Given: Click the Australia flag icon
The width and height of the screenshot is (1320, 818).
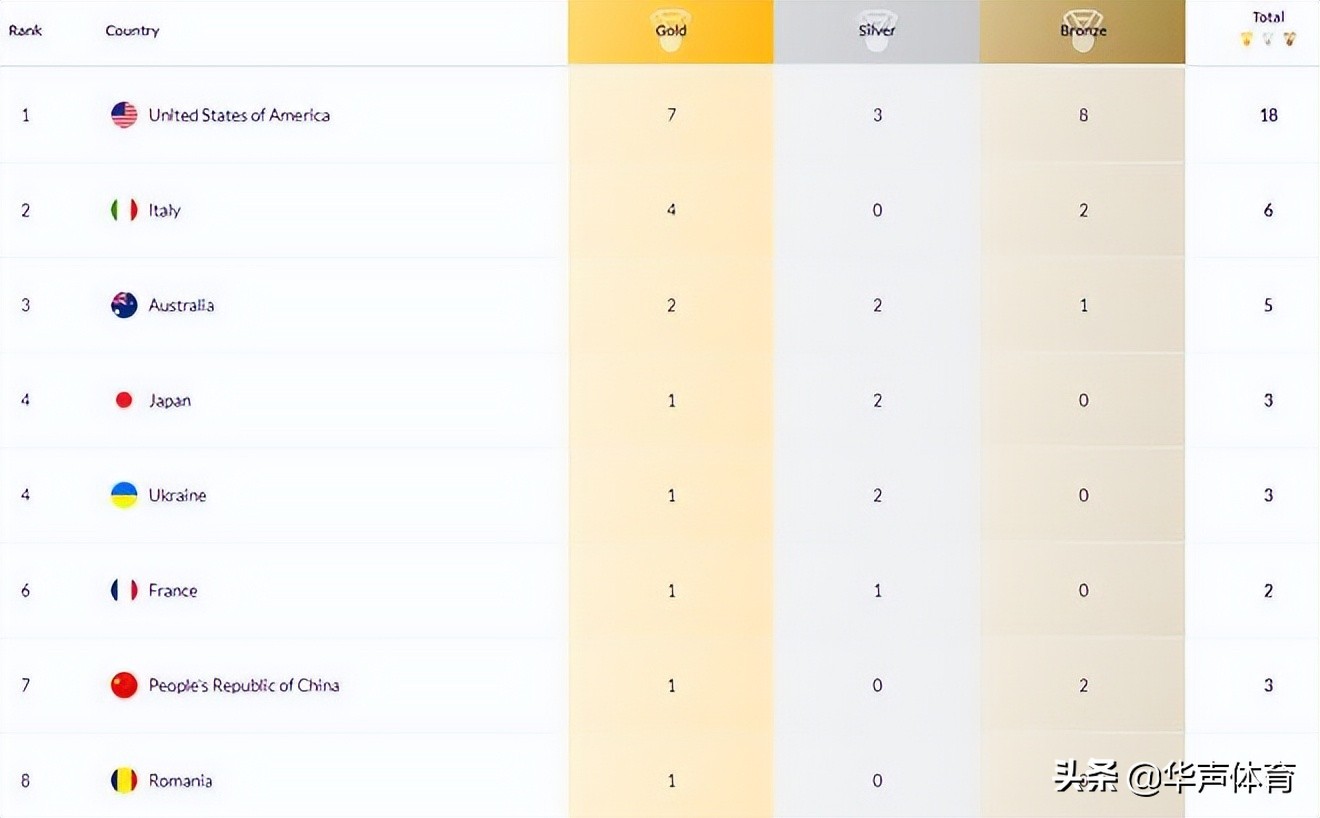Looking at the screenshot, I should coord(124,305).
